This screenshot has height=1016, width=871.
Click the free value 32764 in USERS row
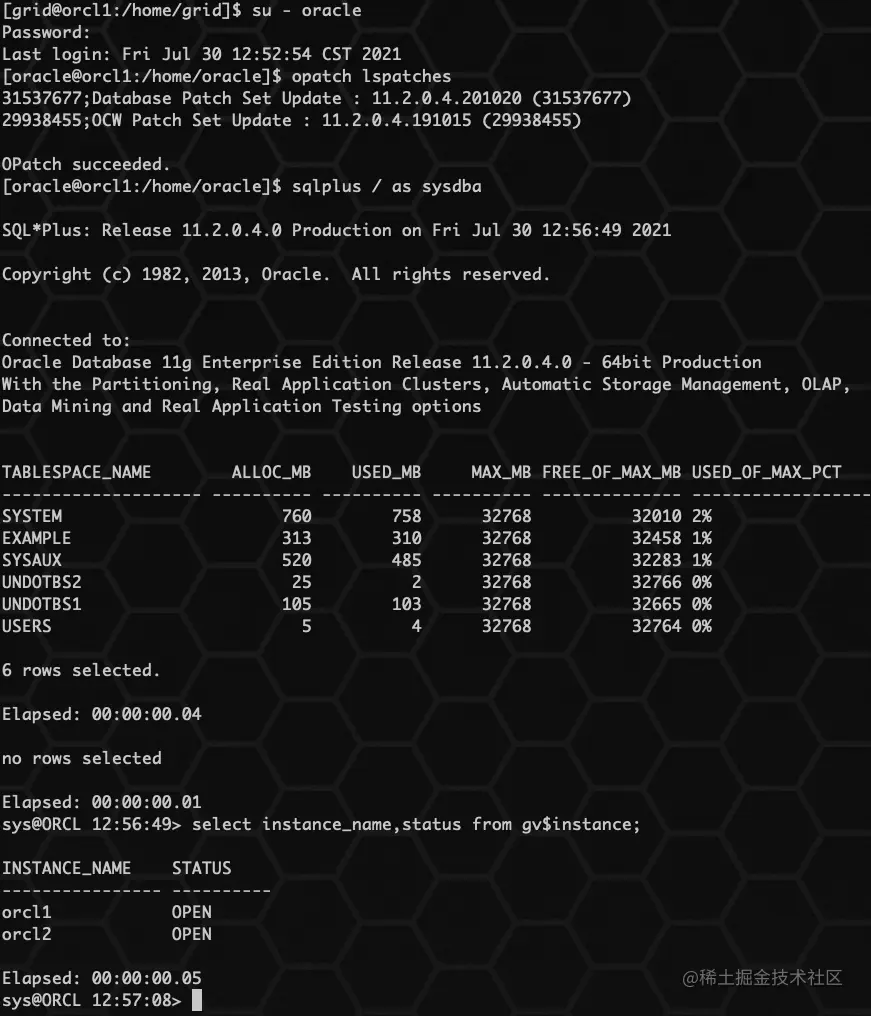pyautogui.click(x=656, y=627)
